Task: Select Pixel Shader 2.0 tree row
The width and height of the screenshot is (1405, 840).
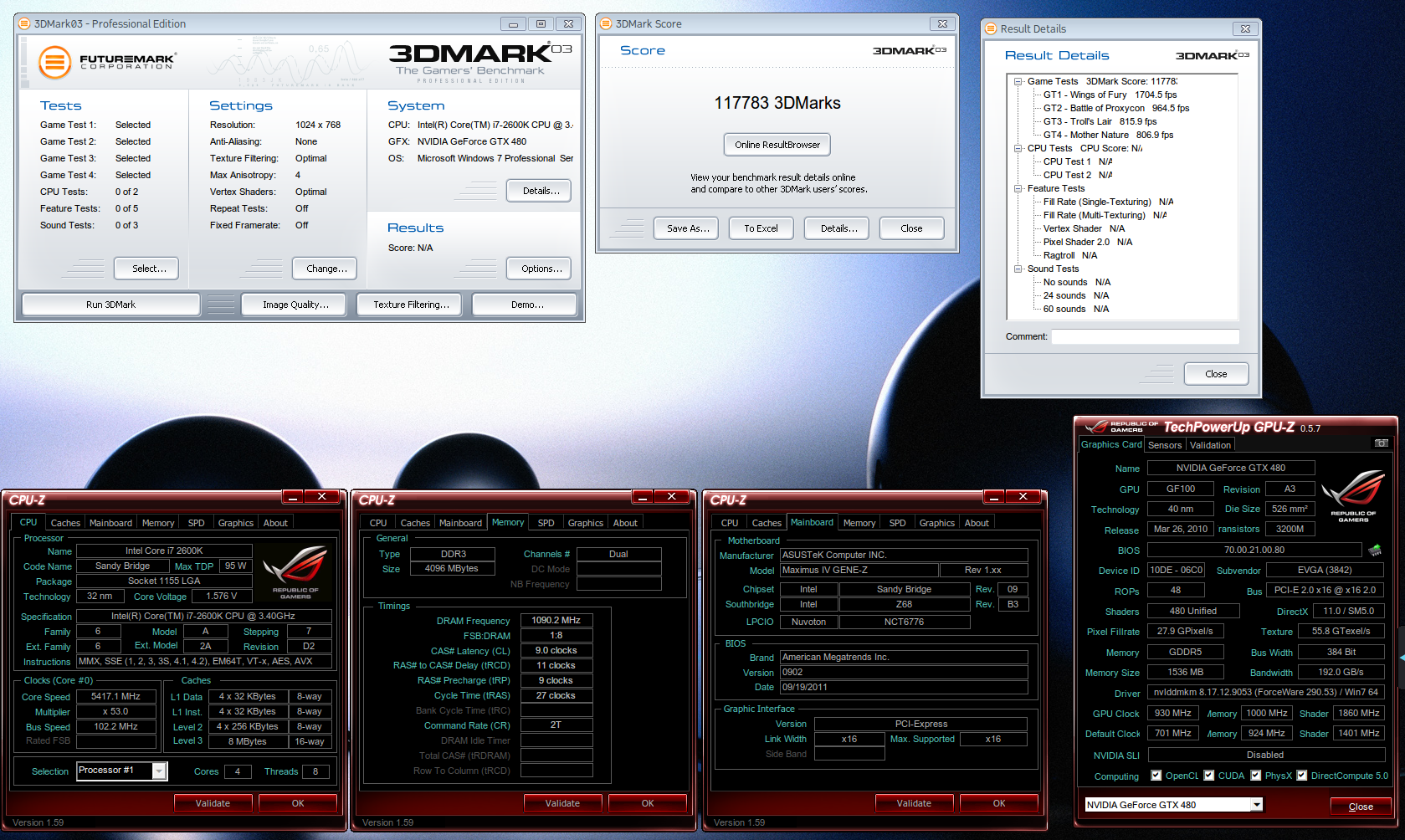Action: pyautogui.click(x=1087, y=242)
